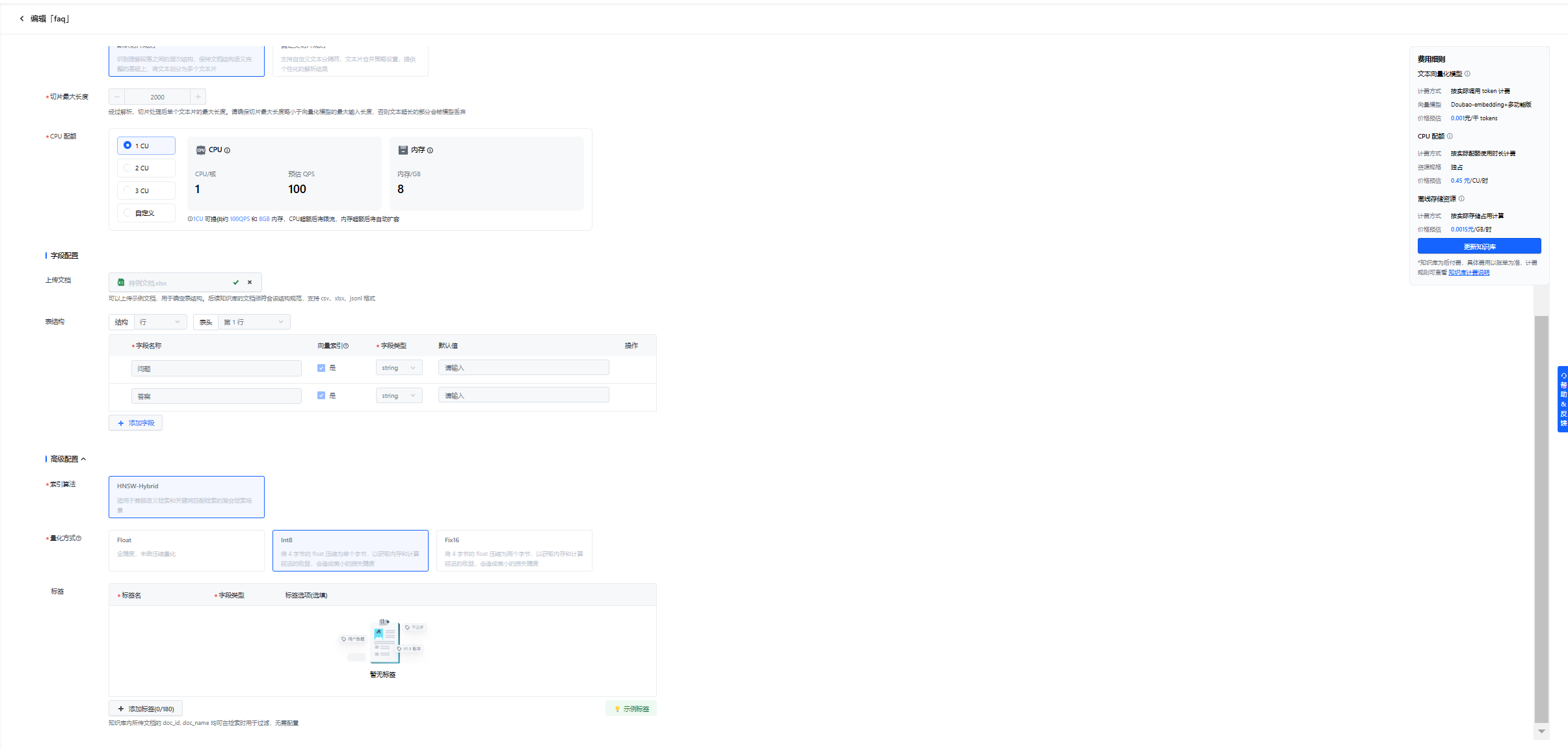Click the 向量索引 column help icon
The height and width of the screenshot is (749, 1568).
point(346,346)
